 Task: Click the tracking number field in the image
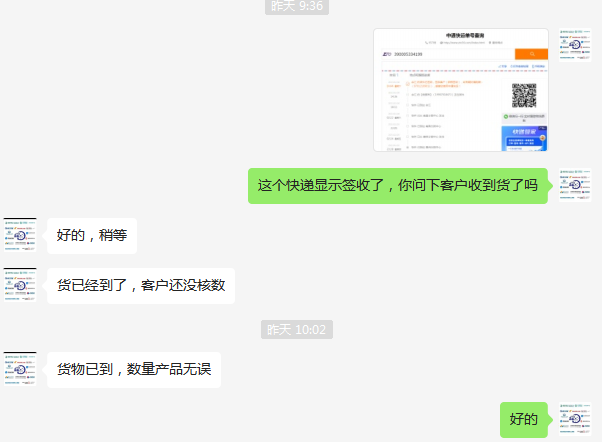pyautogui.click(x=448, y=54)
